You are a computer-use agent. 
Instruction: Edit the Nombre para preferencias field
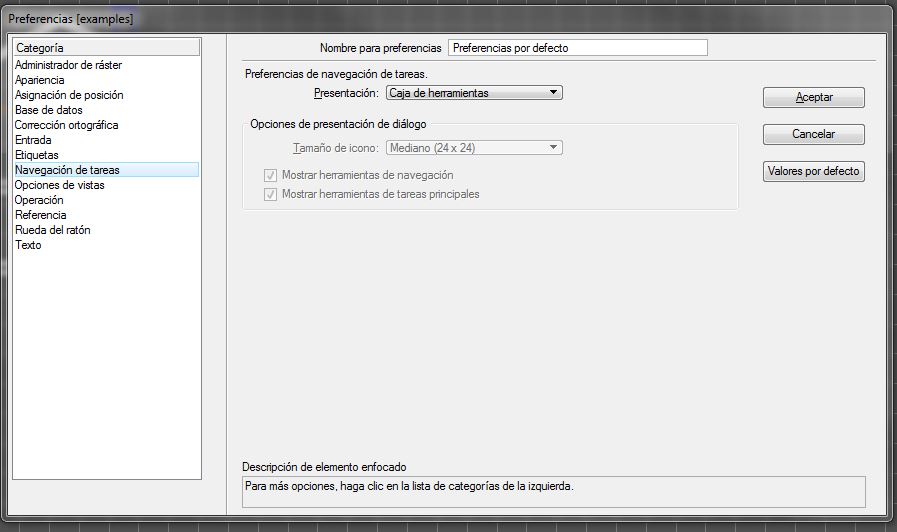[578, 48]
